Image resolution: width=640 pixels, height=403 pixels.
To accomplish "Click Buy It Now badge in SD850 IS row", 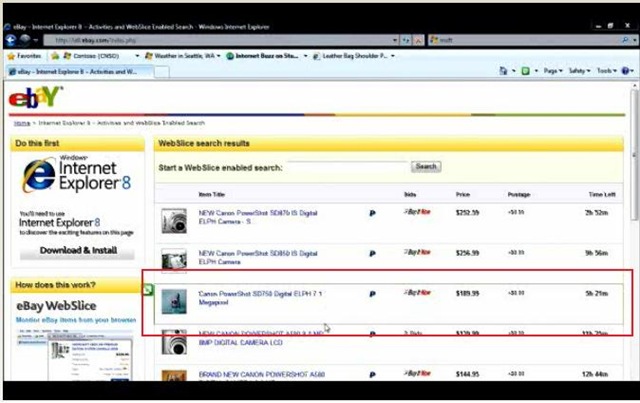I will [417, 252].
